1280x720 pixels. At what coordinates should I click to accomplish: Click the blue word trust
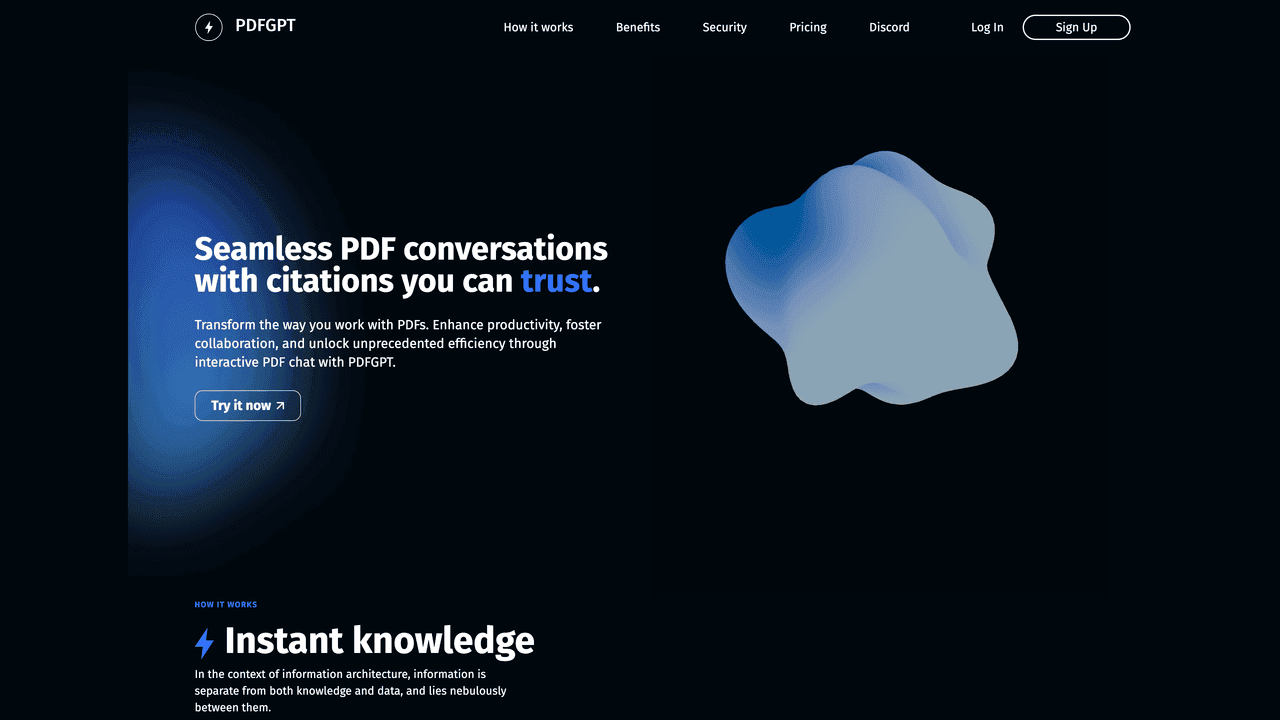(556, 281)
